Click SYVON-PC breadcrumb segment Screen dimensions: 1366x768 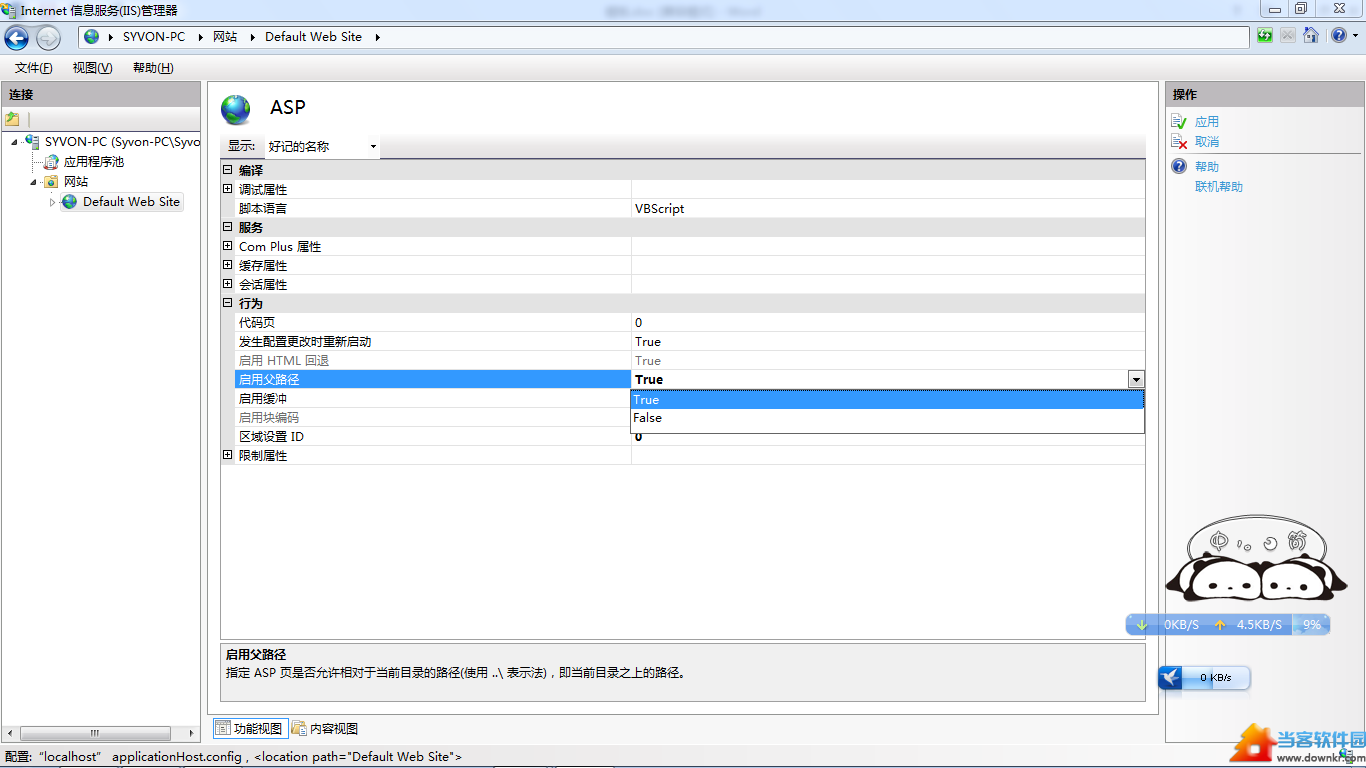(x=154, y=37)
